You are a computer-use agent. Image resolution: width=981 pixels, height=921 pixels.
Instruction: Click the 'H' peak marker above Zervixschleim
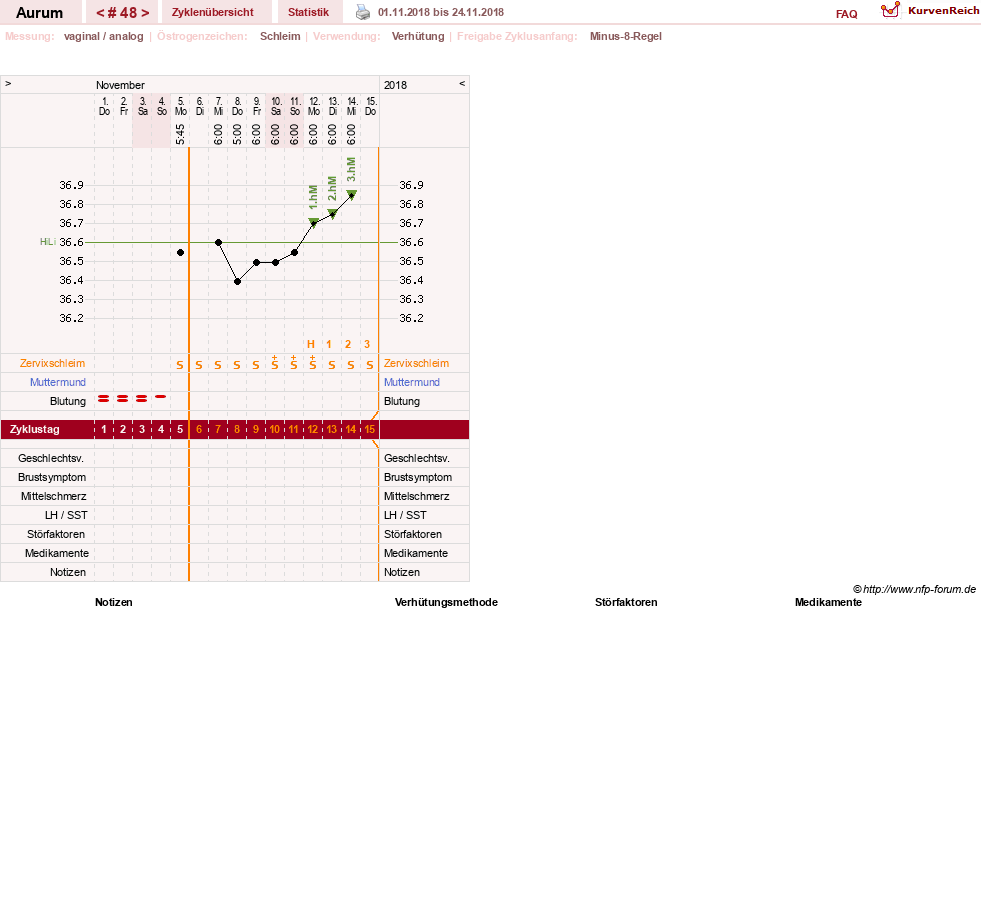311,344
